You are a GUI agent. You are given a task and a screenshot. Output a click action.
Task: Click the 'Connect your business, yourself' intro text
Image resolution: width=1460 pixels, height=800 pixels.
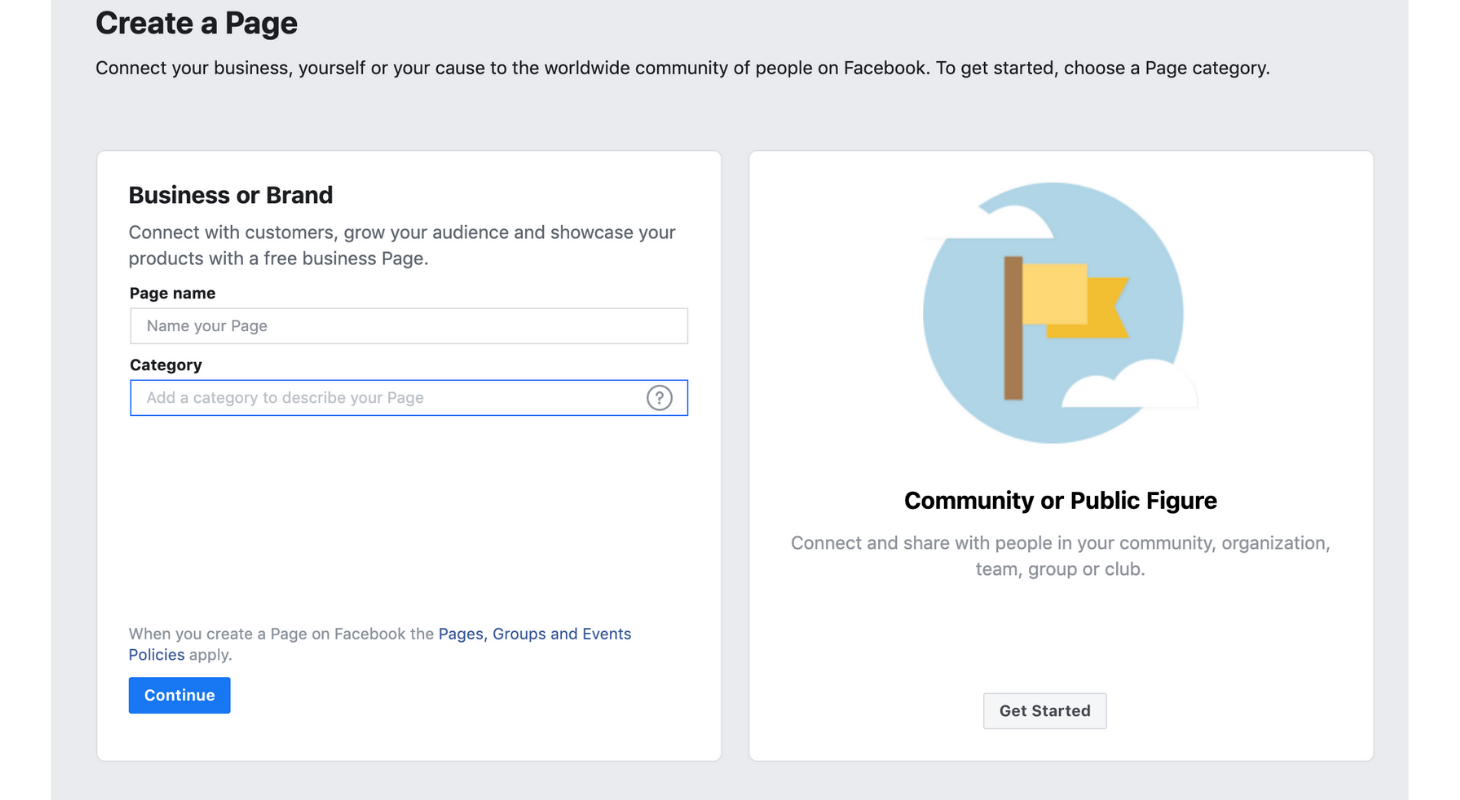click(683, 69)
